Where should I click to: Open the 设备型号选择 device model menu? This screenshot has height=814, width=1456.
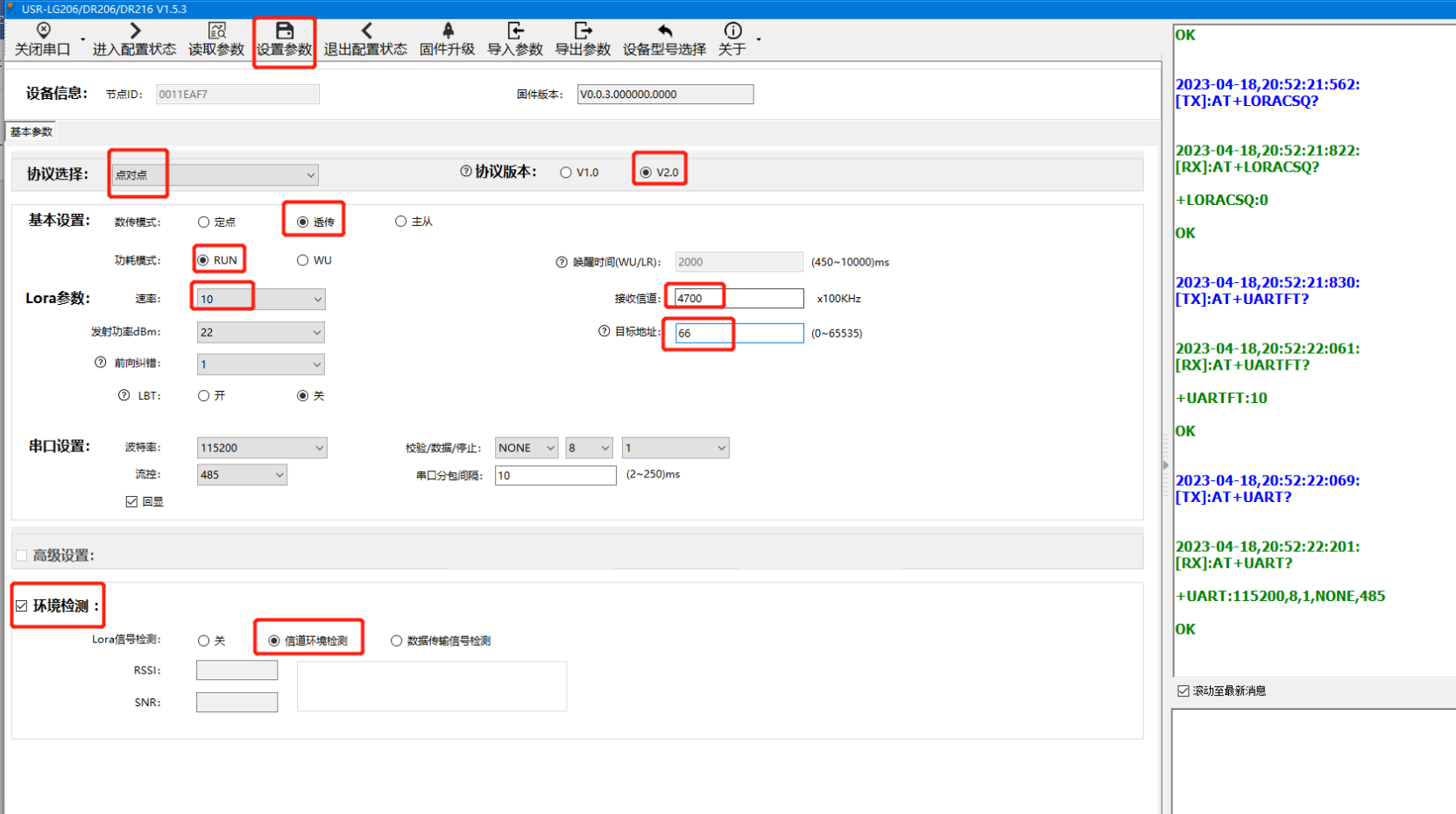point(664,39)
